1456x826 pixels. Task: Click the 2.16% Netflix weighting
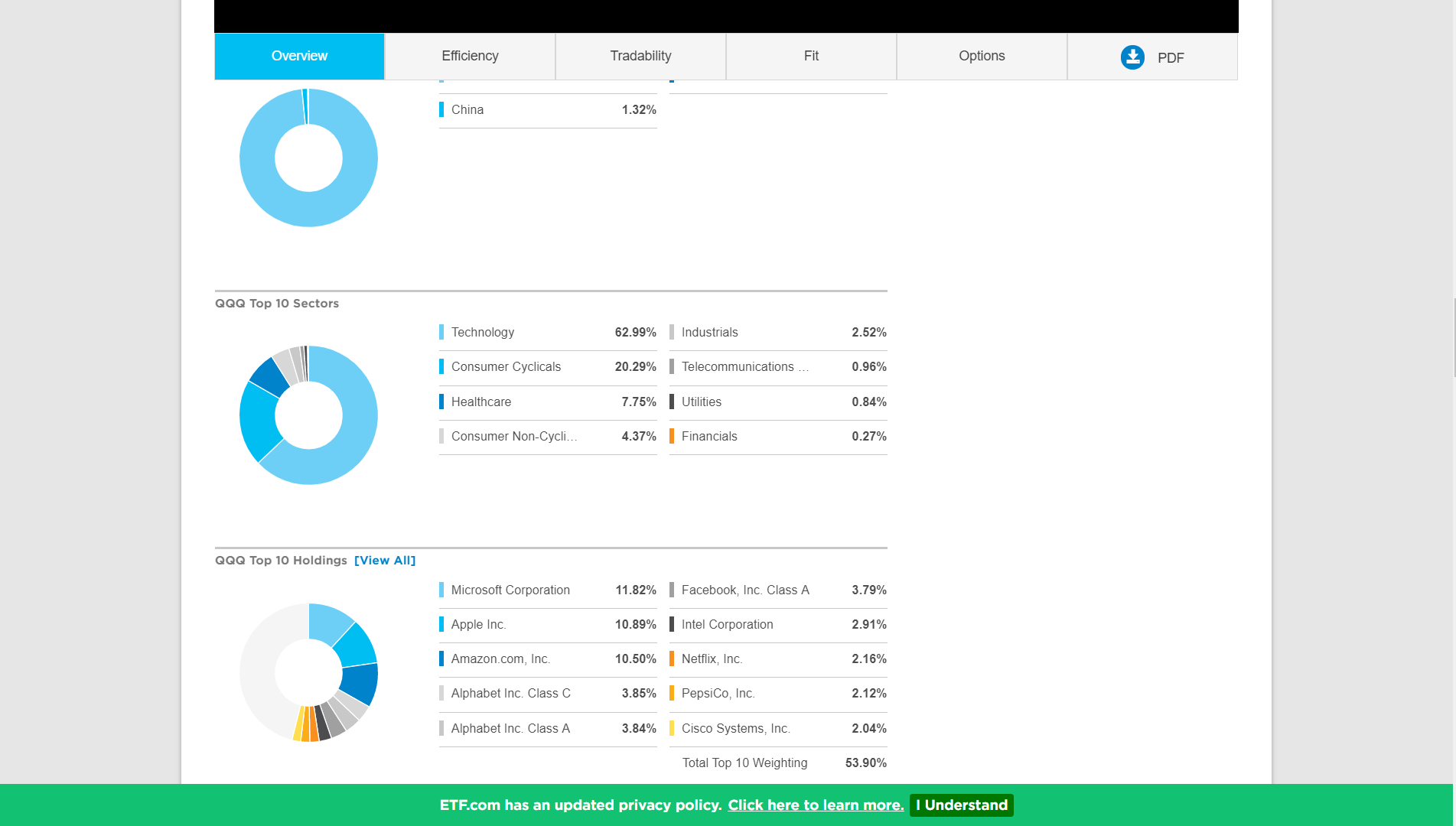pos(869,659)
